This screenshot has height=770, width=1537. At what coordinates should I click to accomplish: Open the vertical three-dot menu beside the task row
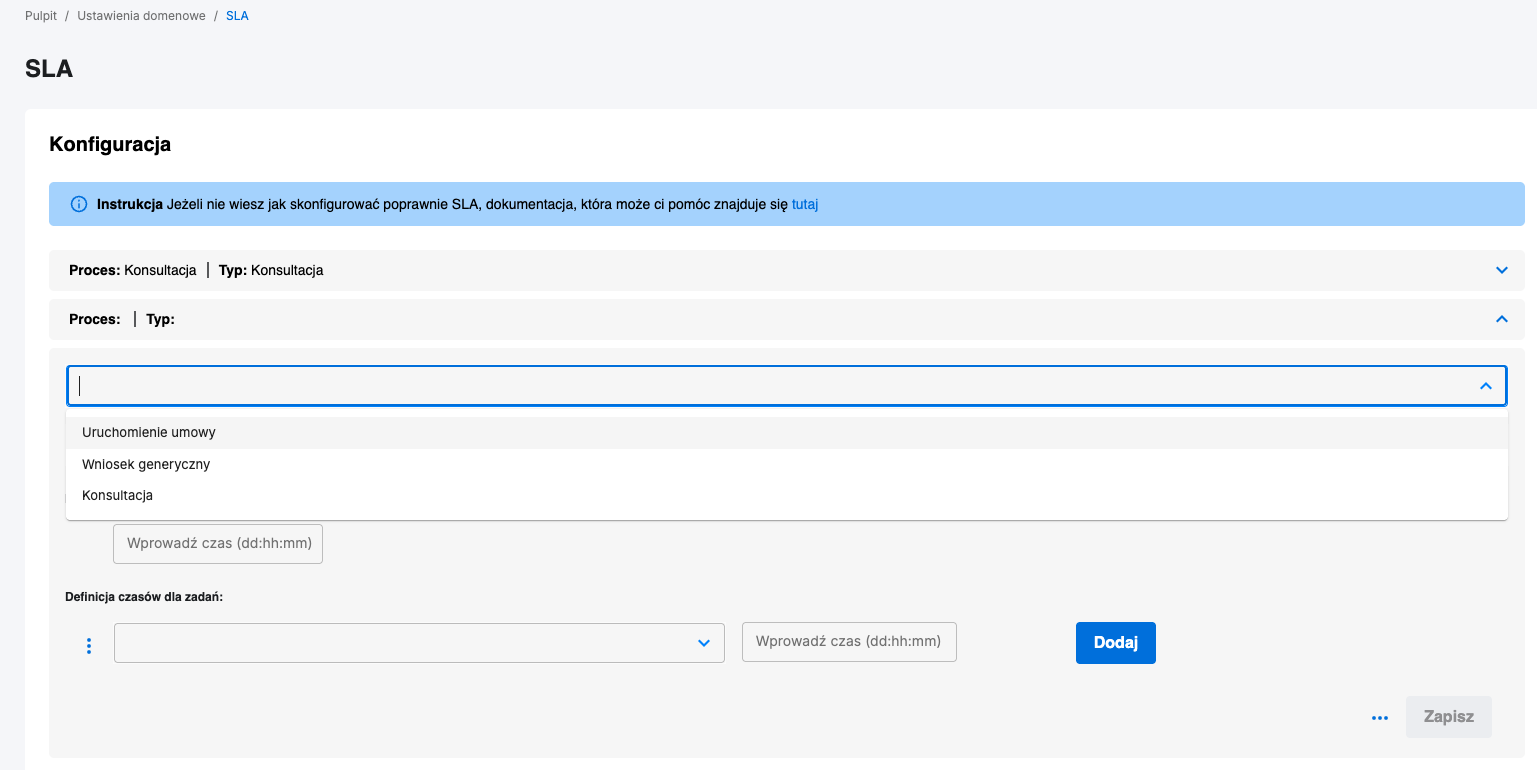89,646
